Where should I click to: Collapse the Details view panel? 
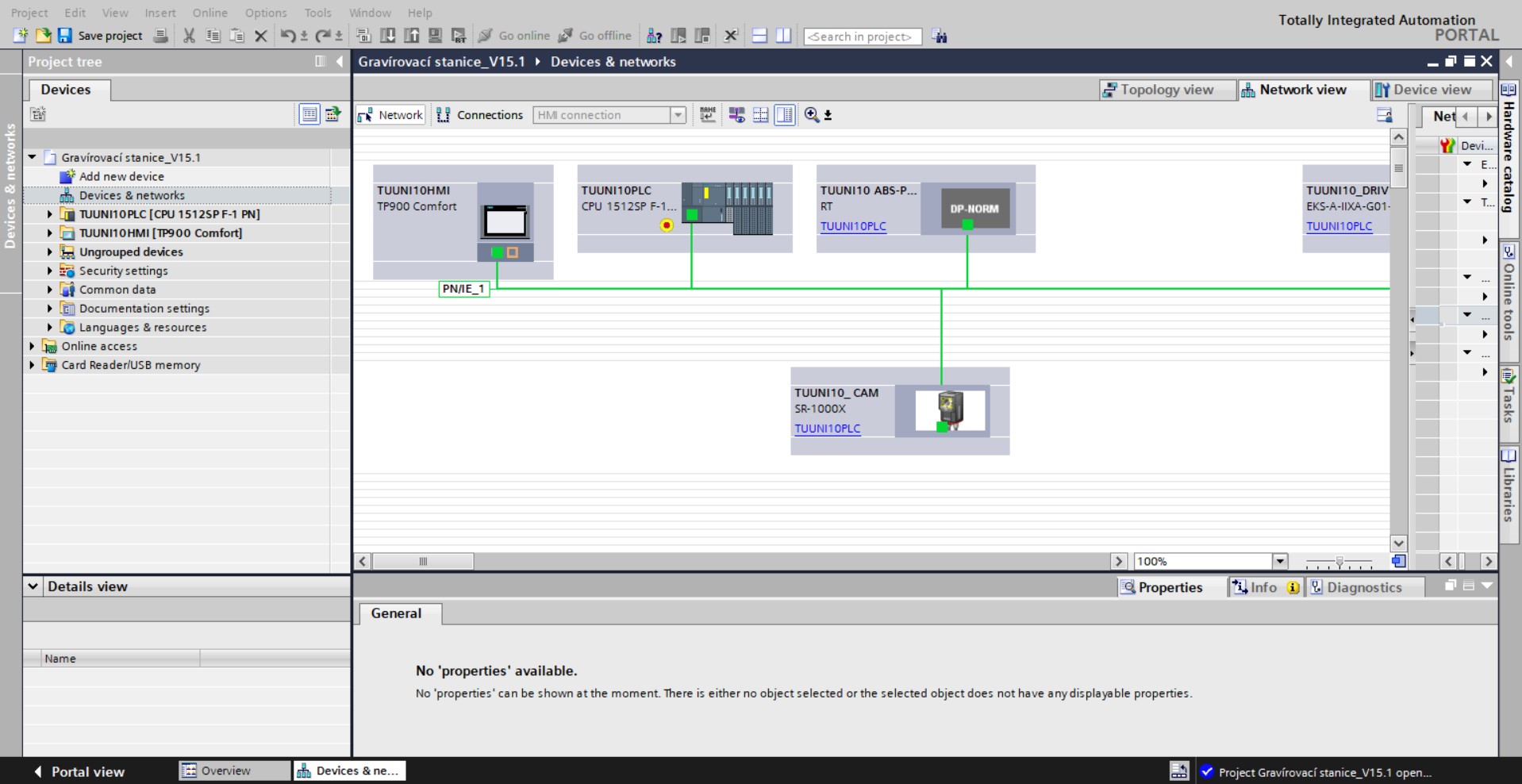(33, 586)
